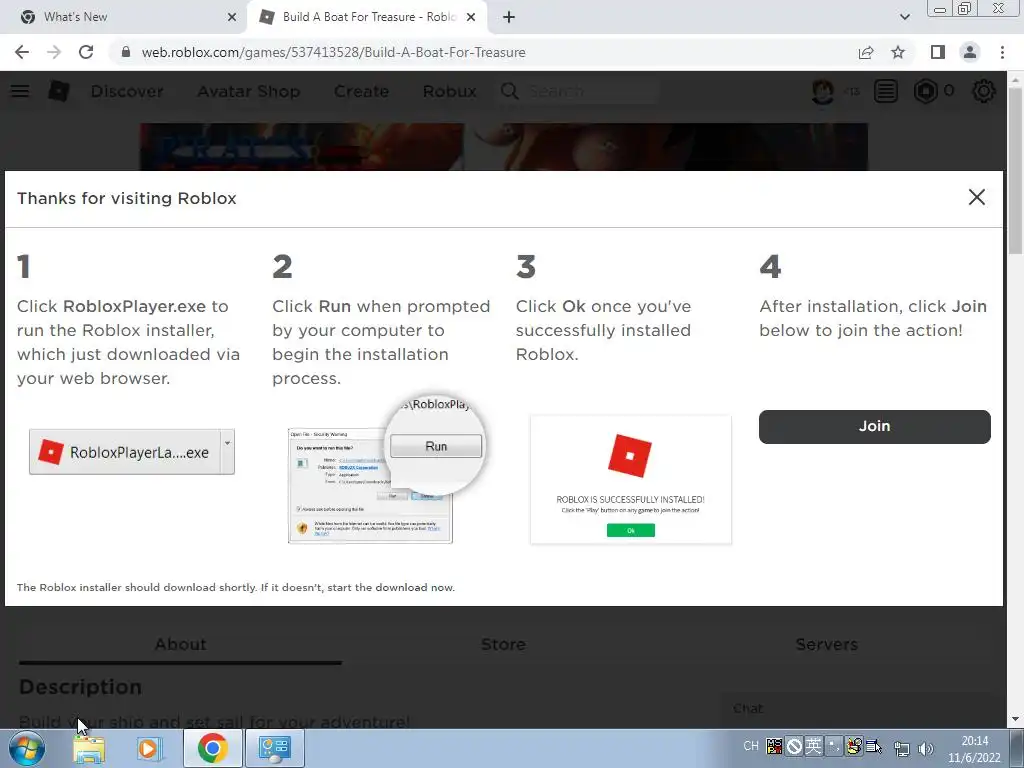Expand the tab search dropdown
The image size is (1024, 768).
point(904,17)
